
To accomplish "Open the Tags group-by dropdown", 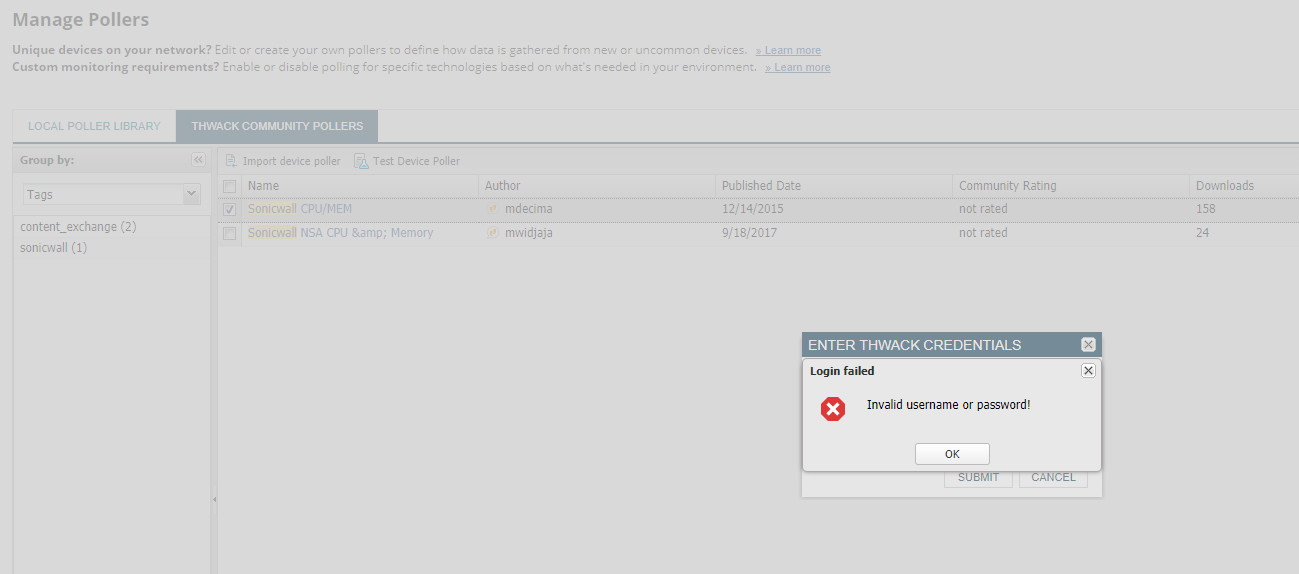I will 191,194.
